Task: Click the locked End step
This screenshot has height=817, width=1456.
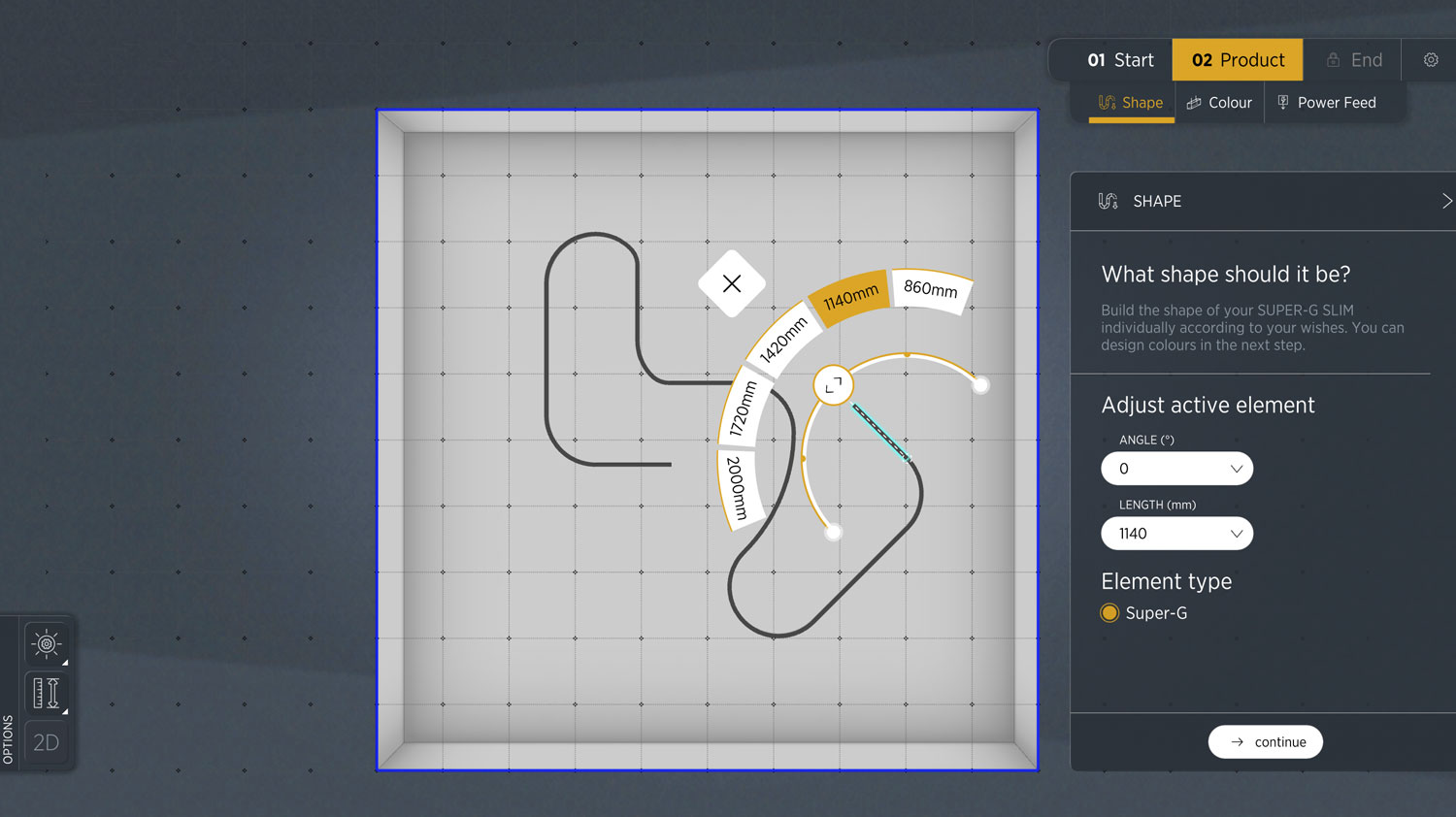Action: tap(1355, 59)
